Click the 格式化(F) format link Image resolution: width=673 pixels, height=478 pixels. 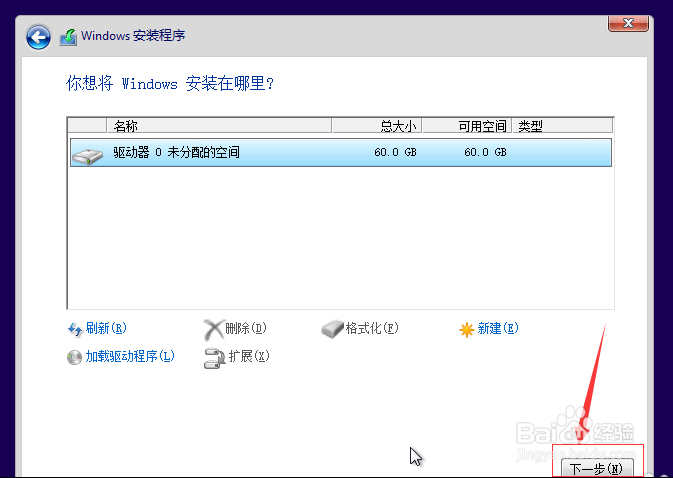pyautogui.click(x=372, y=328)
